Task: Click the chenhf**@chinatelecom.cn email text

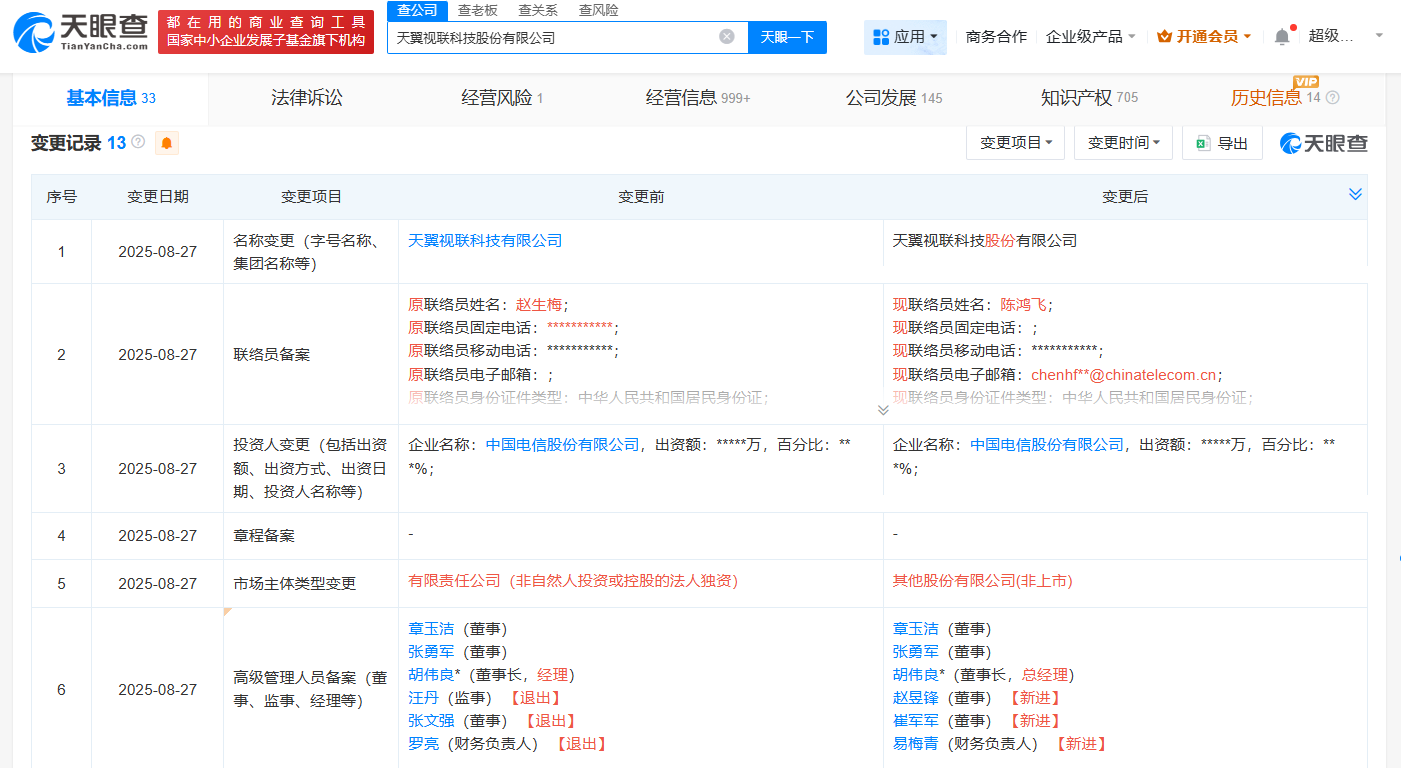Action: tap(1123, 375)
